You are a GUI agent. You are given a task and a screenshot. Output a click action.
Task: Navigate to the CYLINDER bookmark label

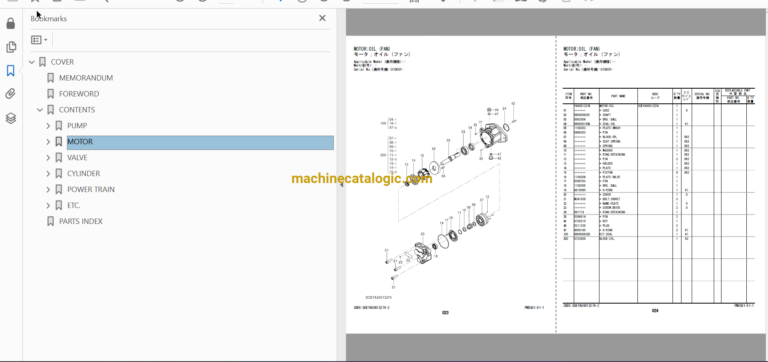click(83, 173)
